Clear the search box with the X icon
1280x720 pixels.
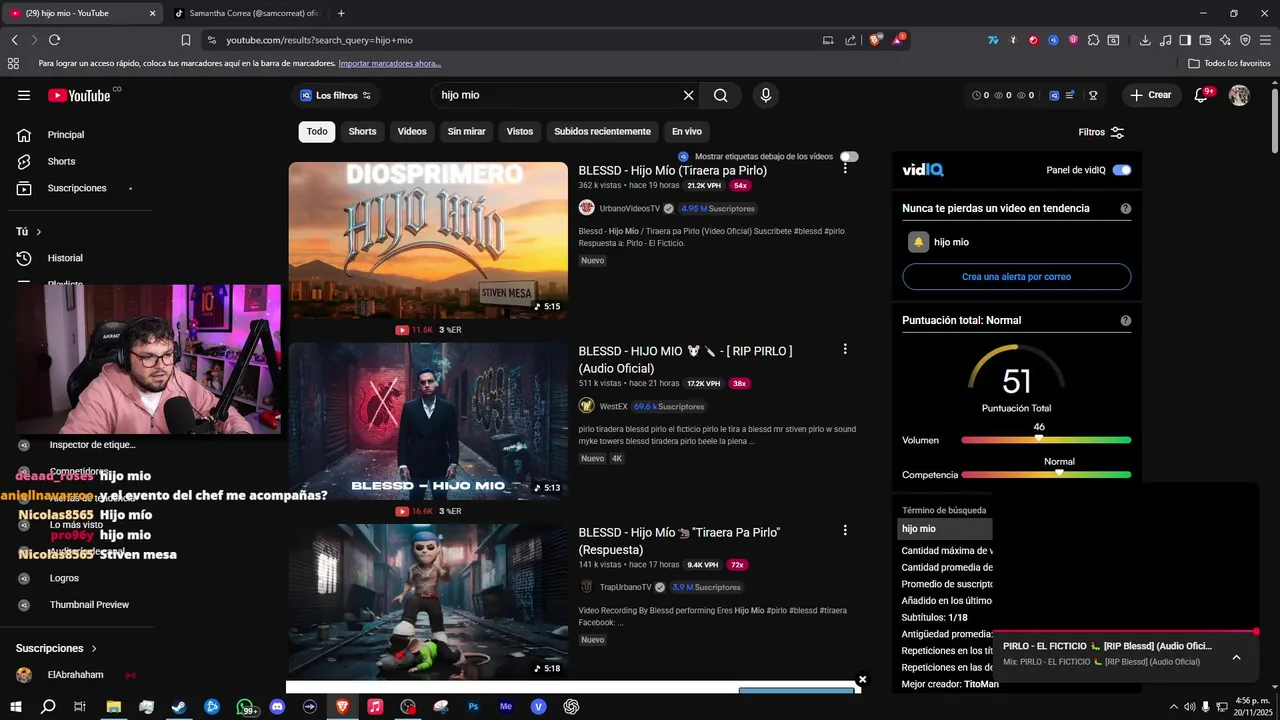coord(688,95)
